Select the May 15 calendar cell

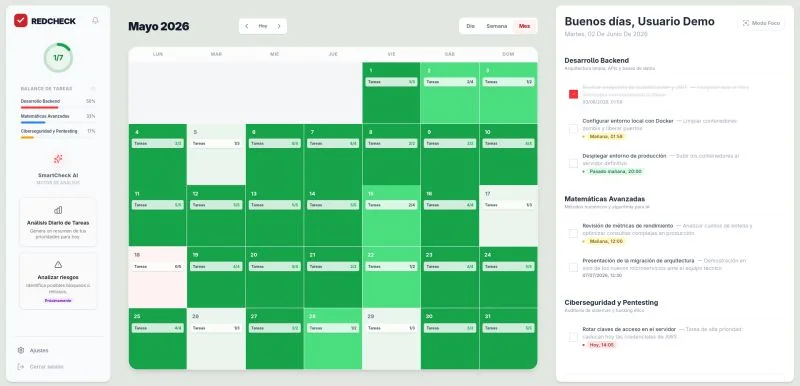[x=391, y=216]
